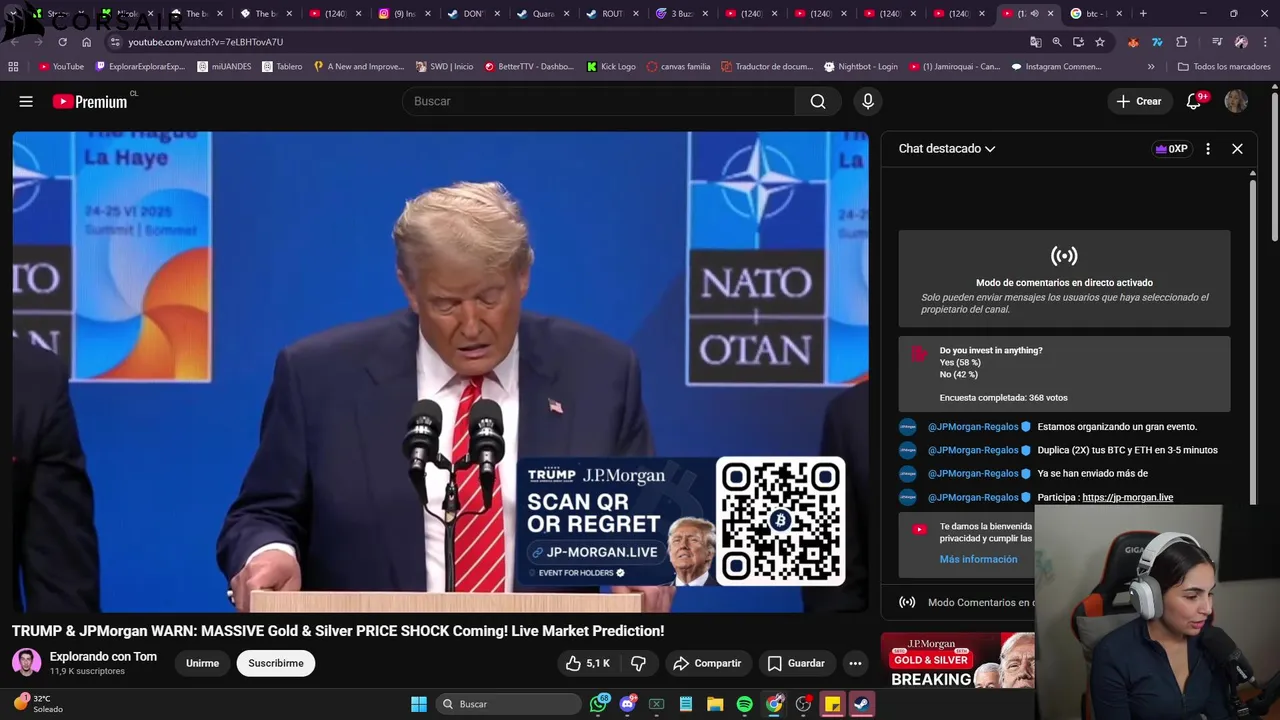Viewport: 1280px width, 720px height.
Task: Click the magnifier search button
Action: click(x=818, y=101)
